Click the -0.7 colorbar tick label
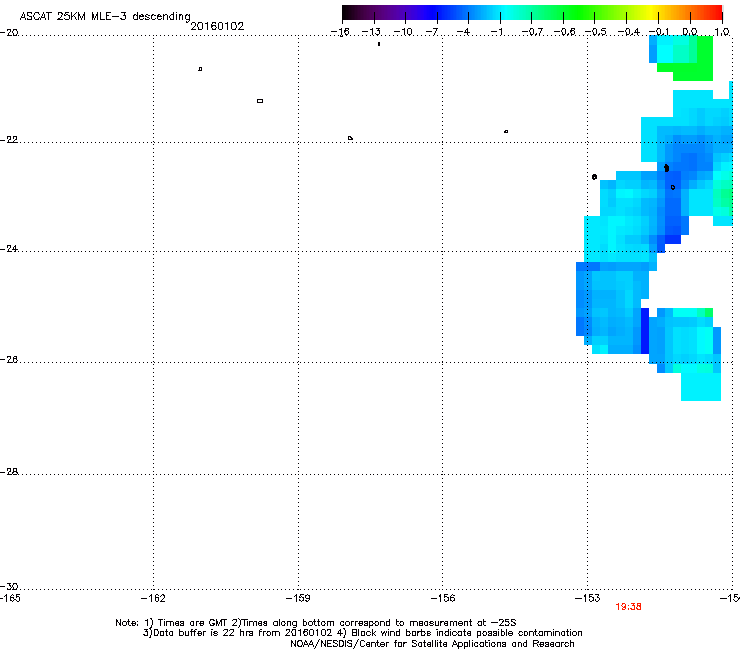 click(532, 32)
